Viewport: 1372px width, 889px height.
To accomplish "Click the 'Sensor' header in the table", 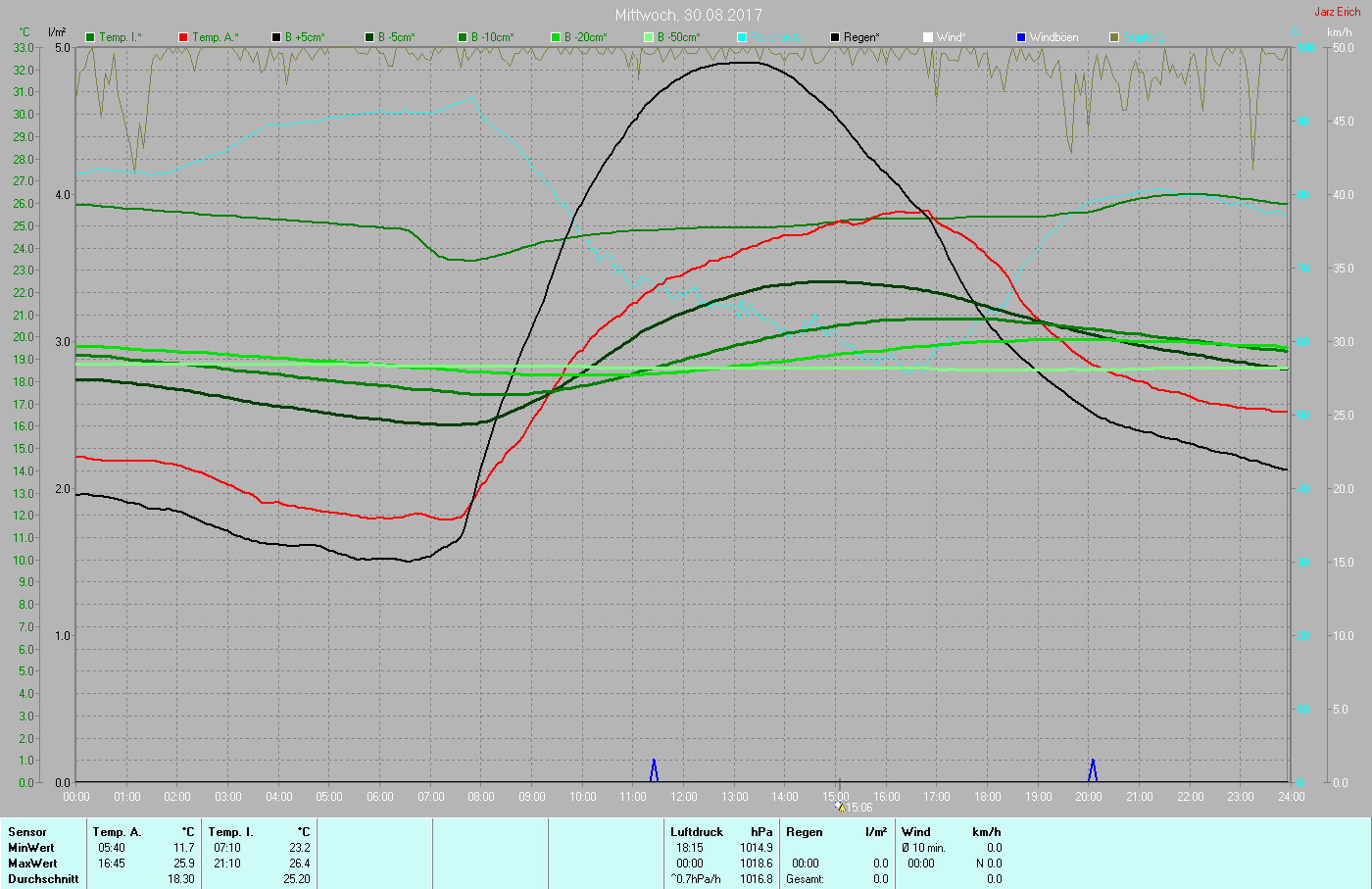I will pyautogui.click(x=27, y=832).
